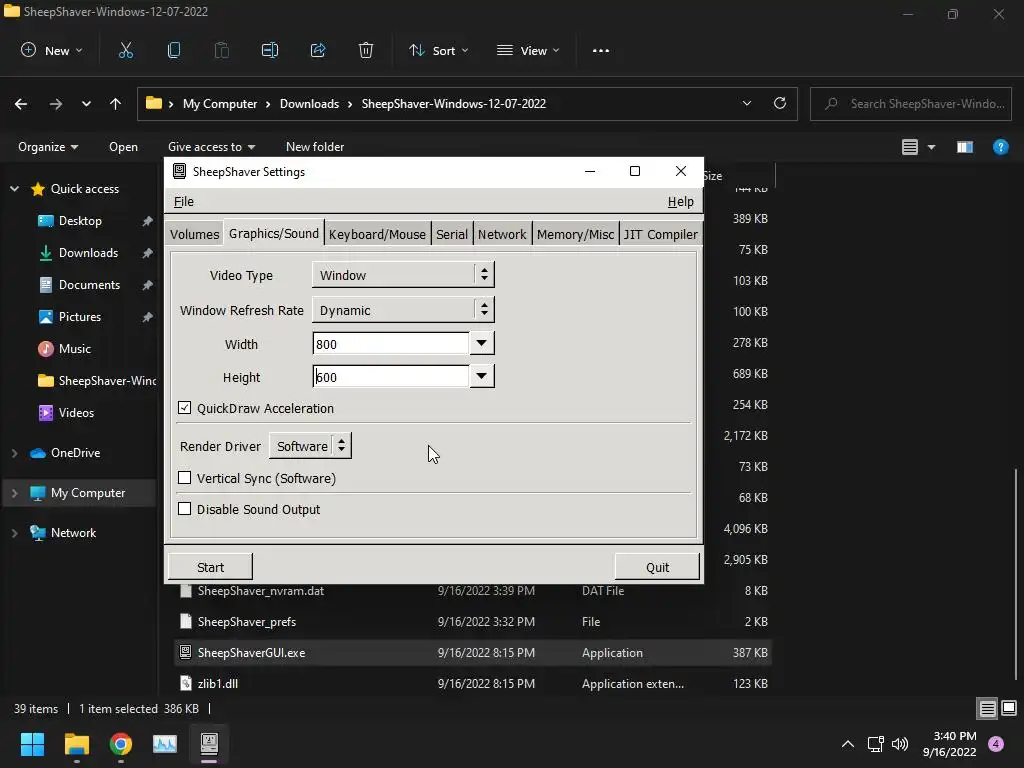Switch to the Memory/Misc tab

click(575, 234)
